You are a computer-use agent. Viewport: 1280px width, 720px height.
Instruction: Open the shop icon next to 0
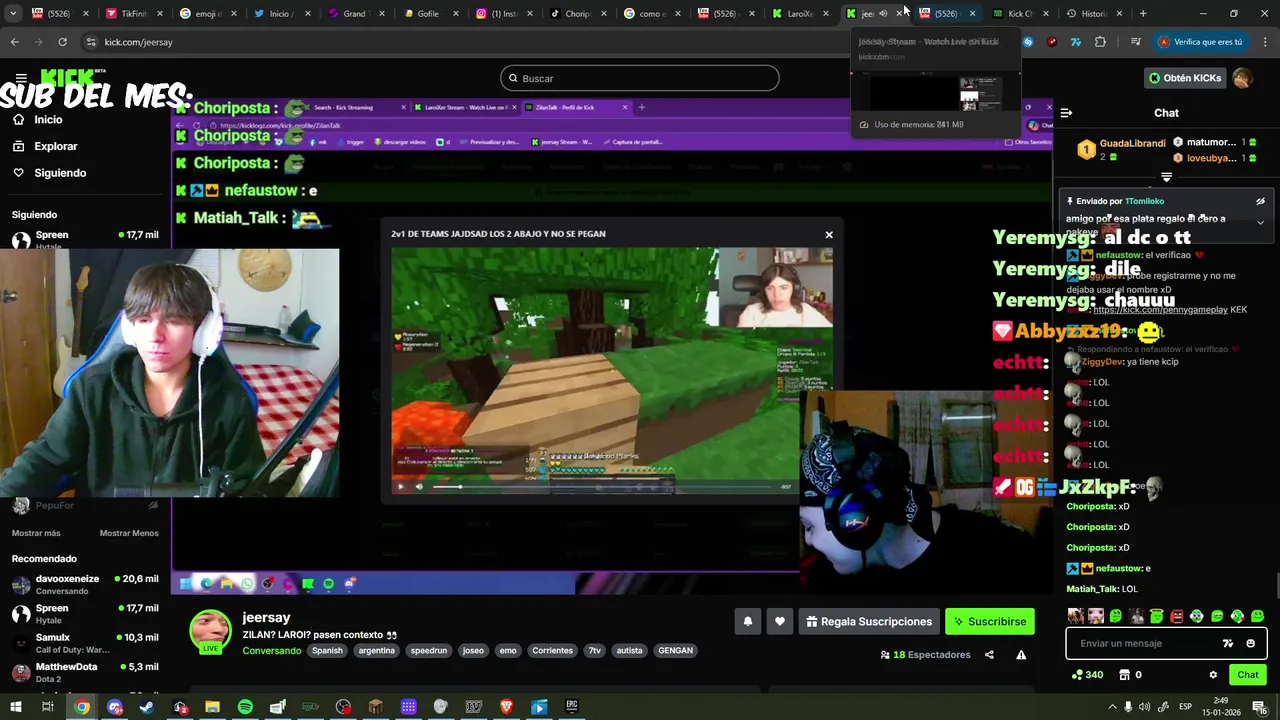(x=1124, y=675)
